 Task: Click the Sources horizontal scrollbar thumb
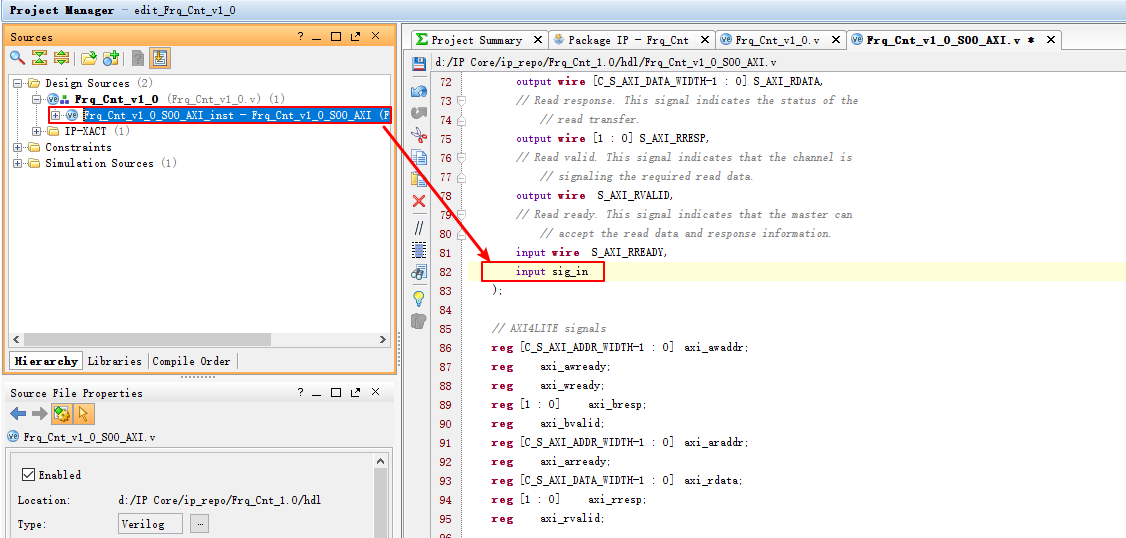[146, 339]
